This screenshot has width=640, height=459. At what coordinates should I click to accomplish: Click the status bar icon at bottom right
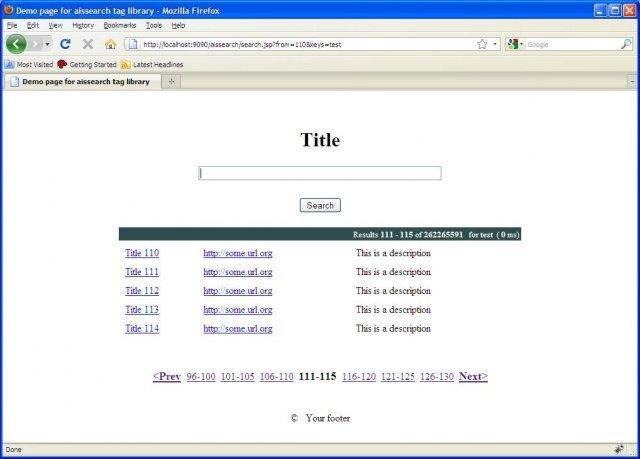[619, 449]
